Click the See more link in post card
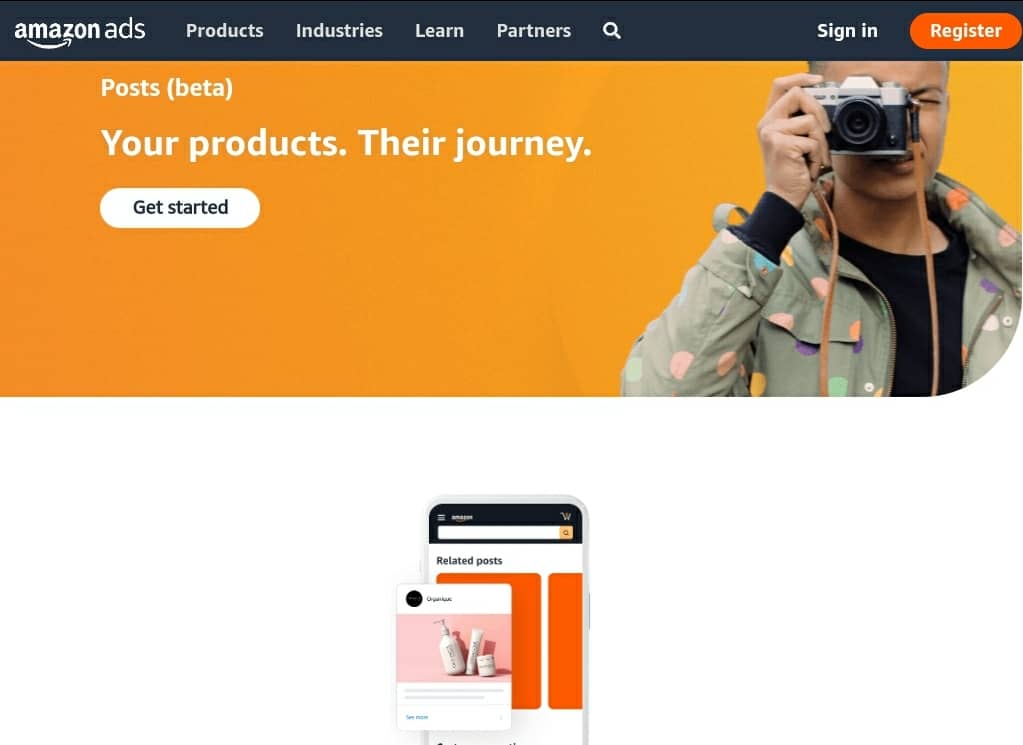 [x=417, y=717]
